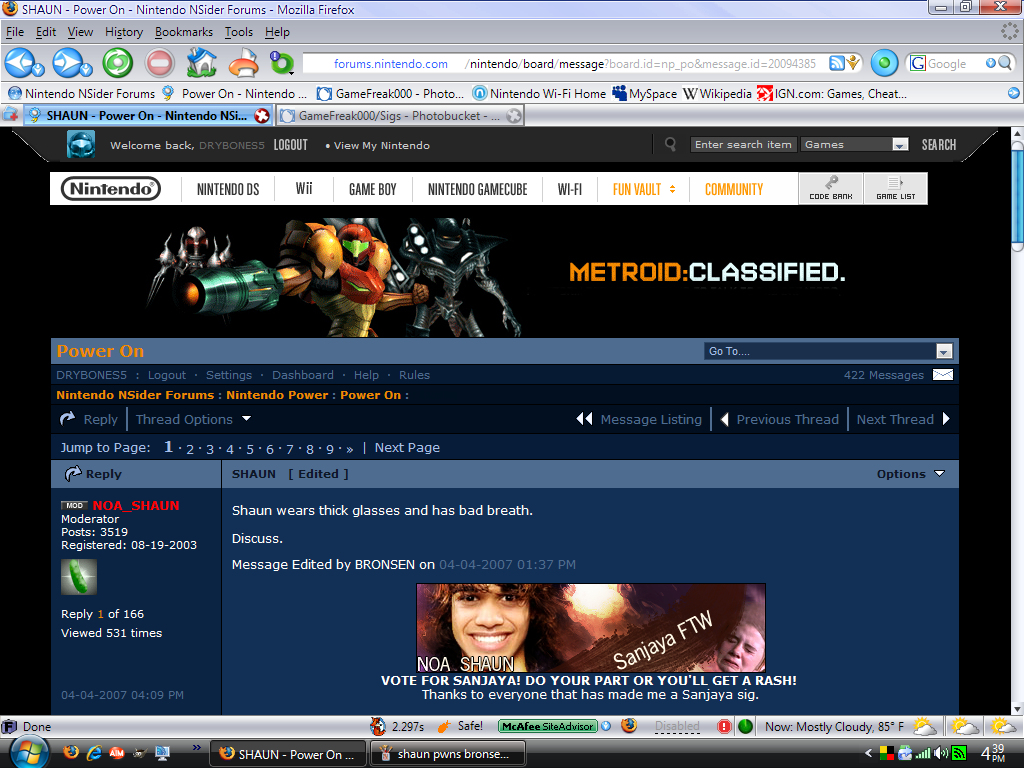Click the green Go button beside address bar
Screen dimensions: 1024x768
coord(884,63)
